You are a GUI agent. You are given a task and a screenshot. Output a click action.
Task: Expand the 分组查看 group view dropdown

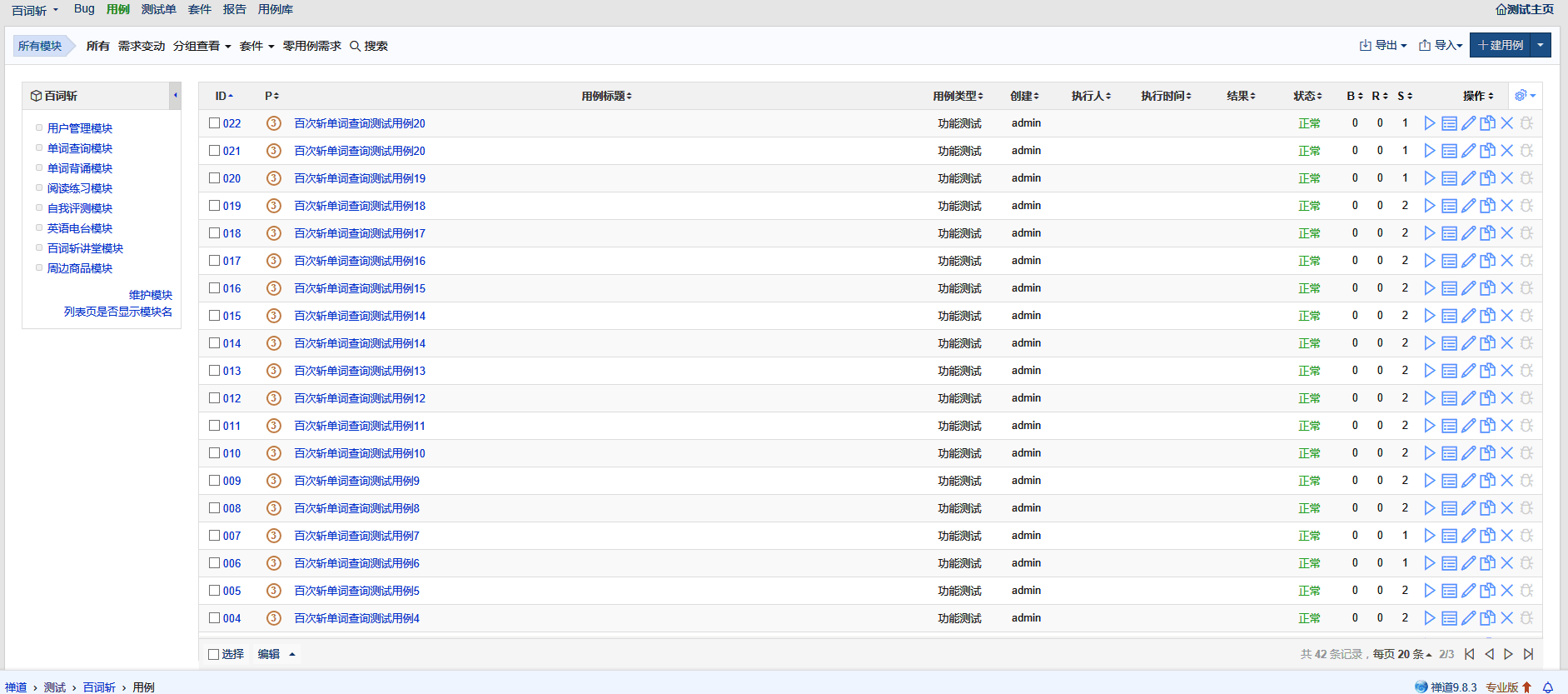pyautogui.click(x=202, y=46)
